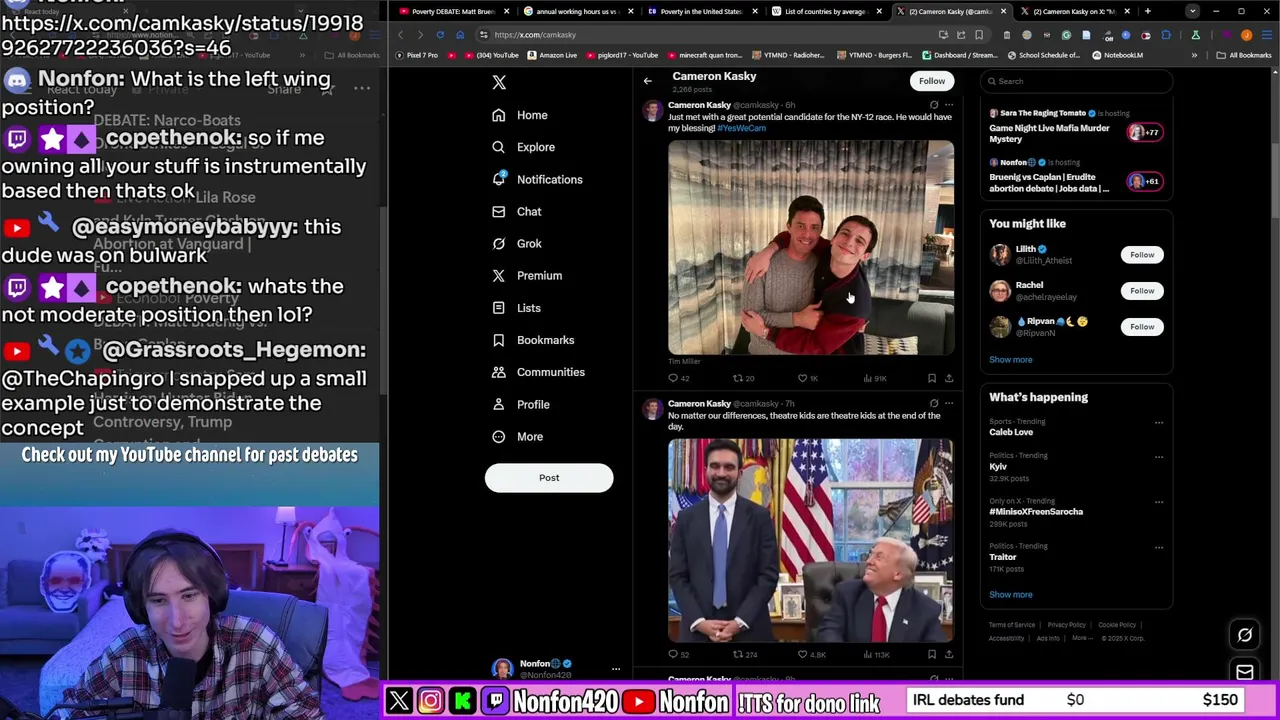Screen dimensions: 1280x720
Task: Follow Rachel from suggestions
Action: (x=1142, y=291)
